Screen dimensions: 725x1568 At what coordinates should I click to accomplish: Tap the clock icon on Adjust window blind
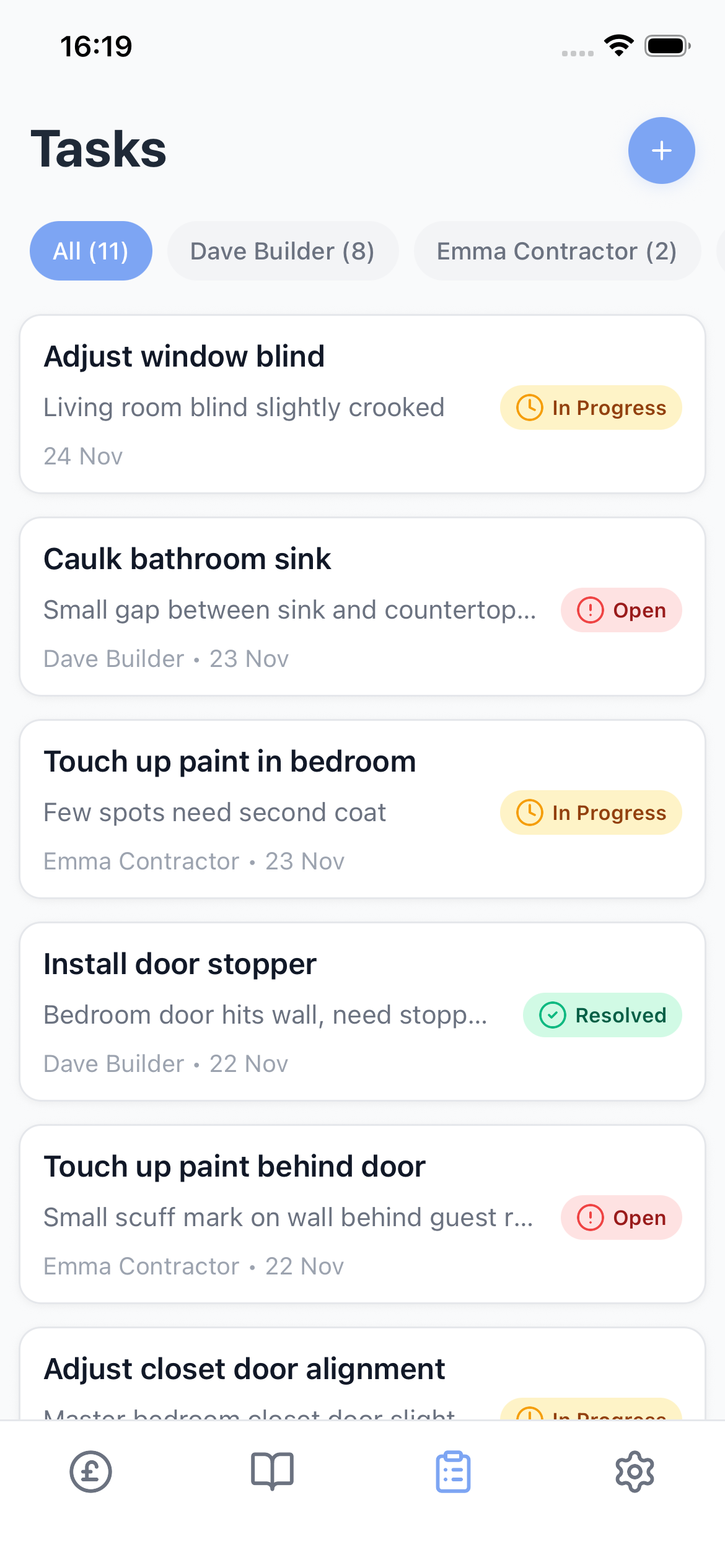point(530,407)
